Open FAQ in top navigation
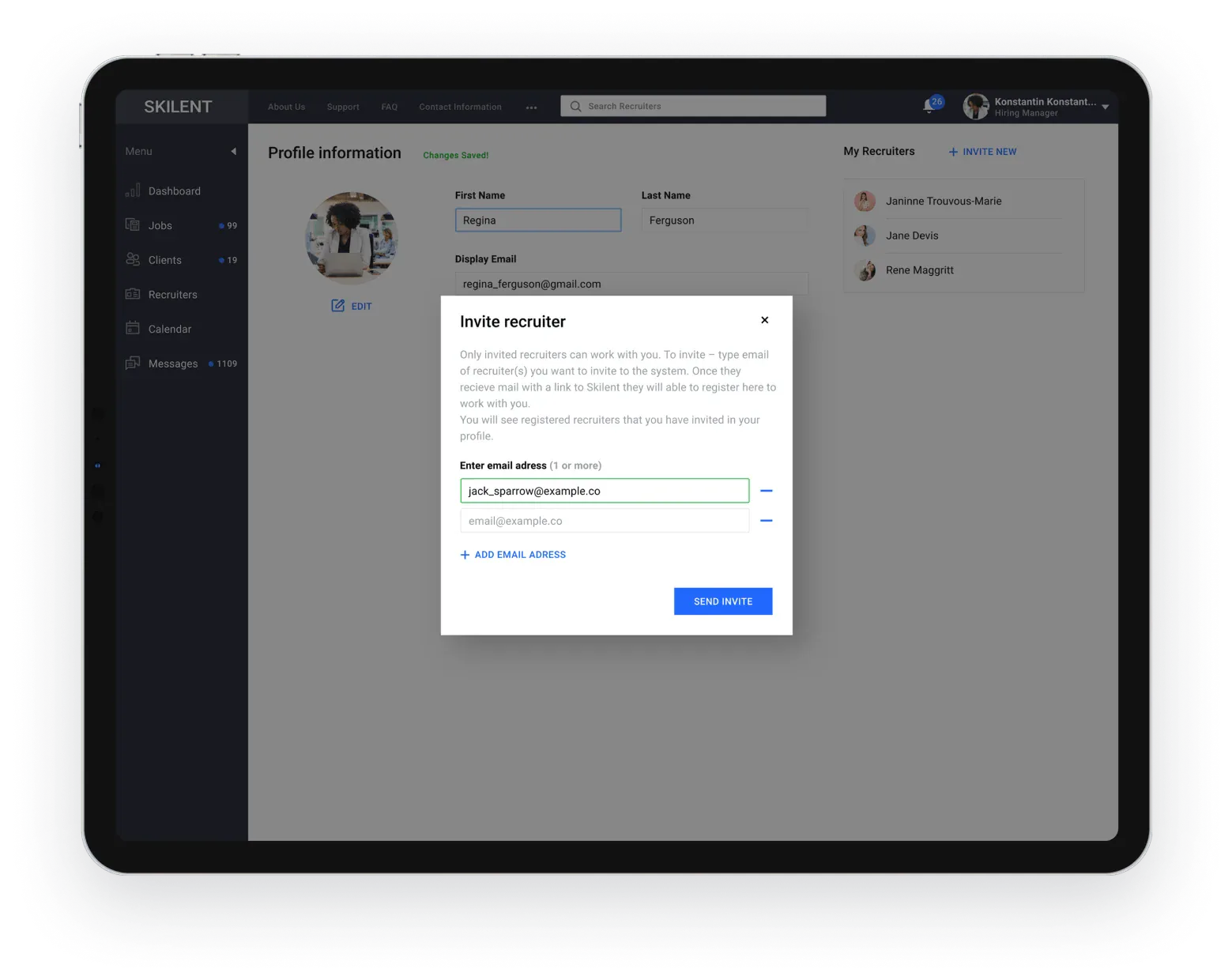 pos(389,107)
